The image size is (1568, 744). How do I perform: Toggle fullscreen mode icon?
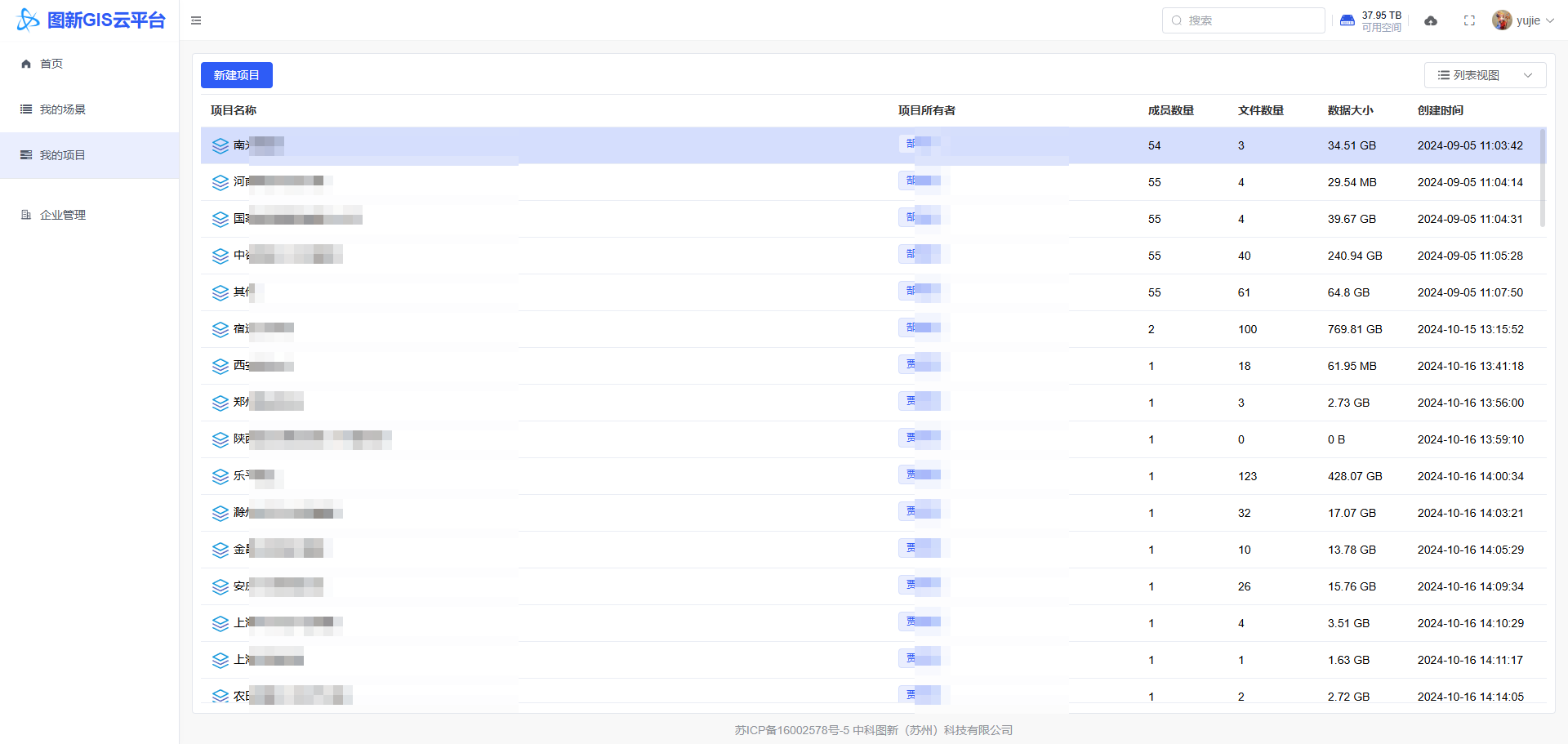point(1469,21)
